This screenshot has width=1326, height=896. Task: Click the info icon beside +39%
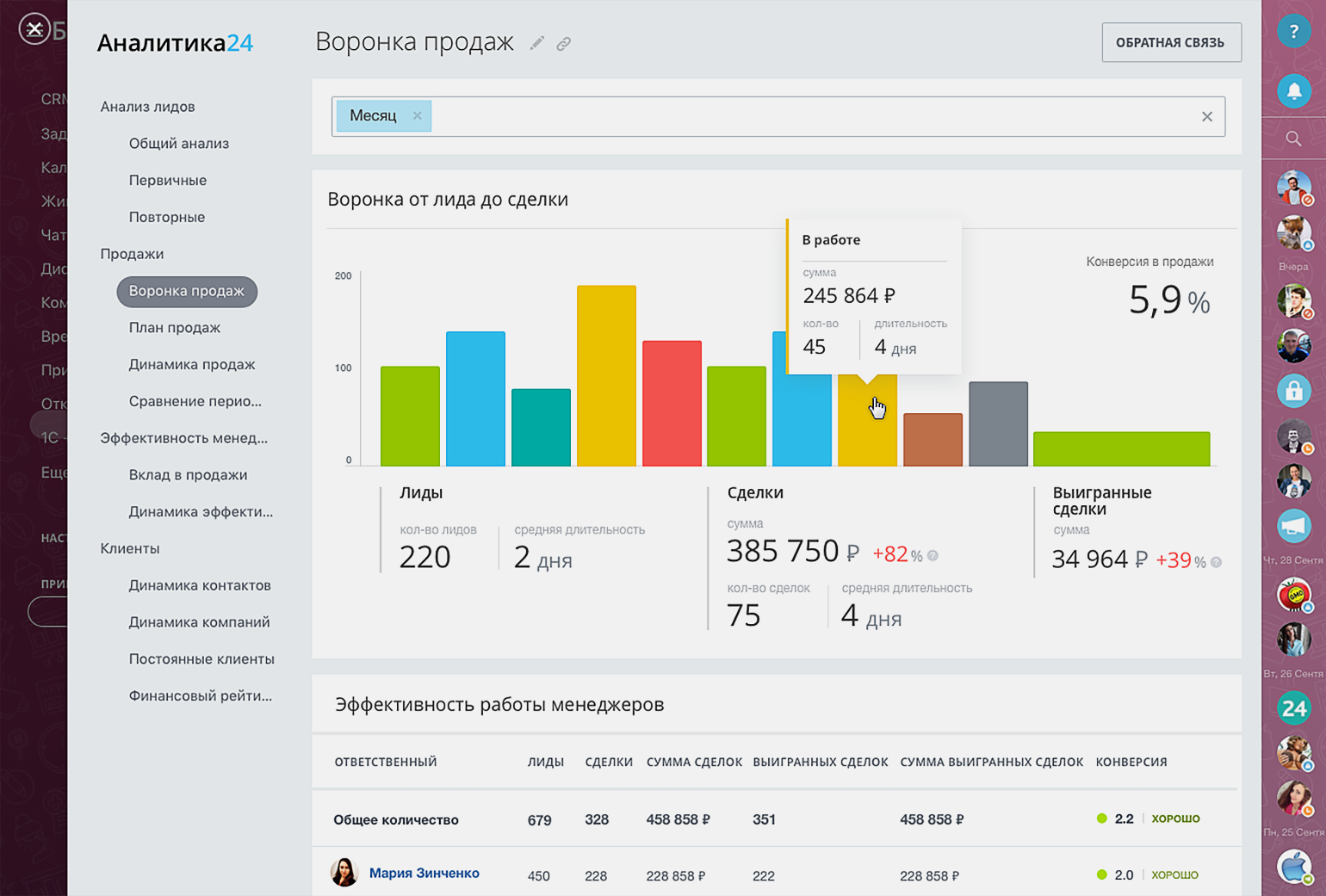[x=1216, y=562]
